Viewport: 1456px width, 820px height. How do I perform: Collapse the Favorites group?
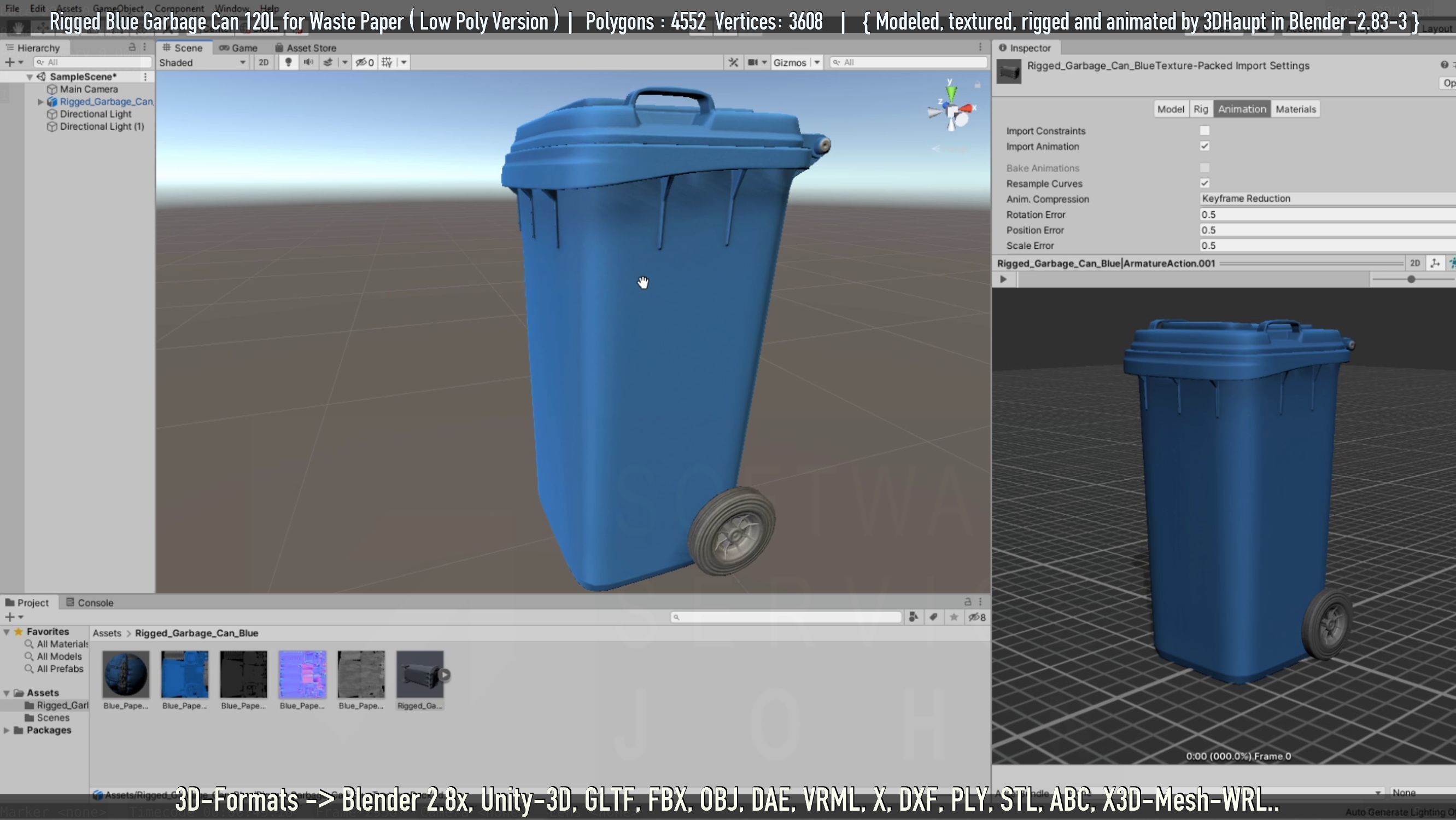[x=6, y=632]
